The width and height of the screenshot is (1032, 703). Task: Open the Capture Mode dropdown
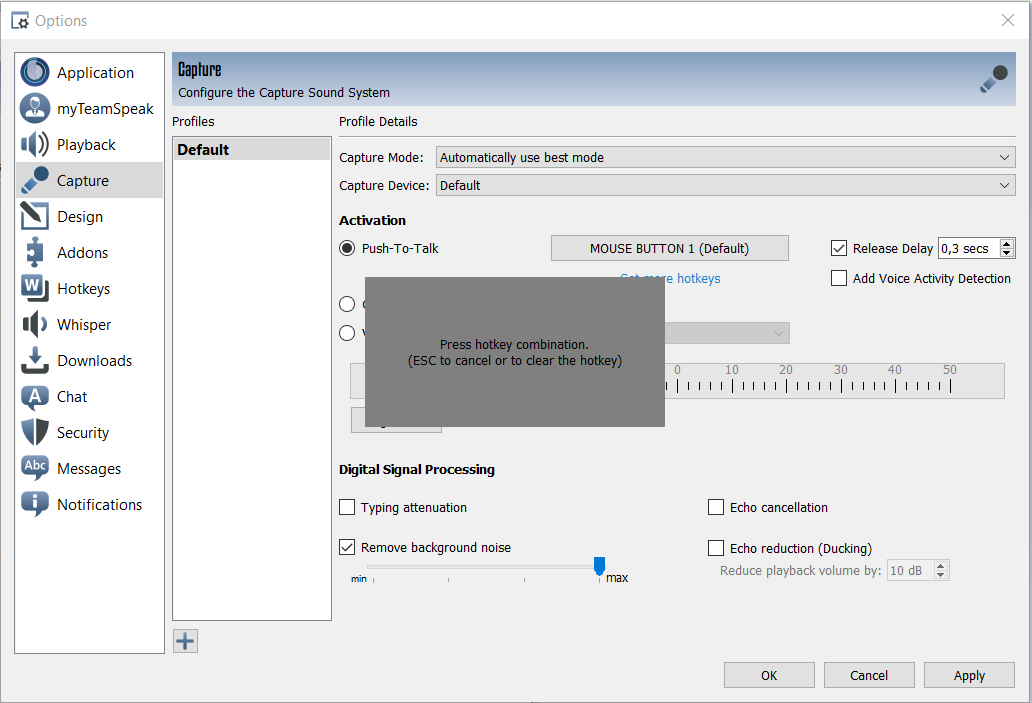coord(725,157)
